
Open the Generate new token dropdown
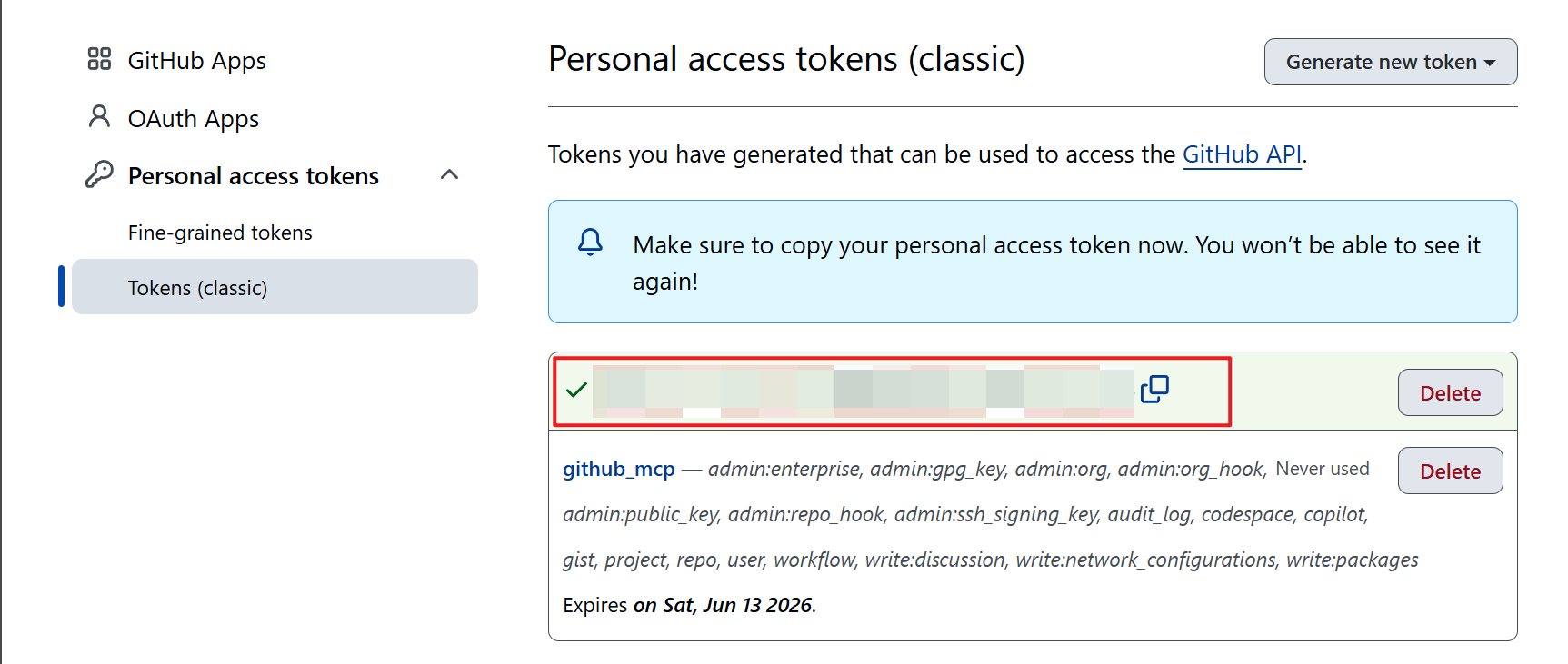(1390, 62)
